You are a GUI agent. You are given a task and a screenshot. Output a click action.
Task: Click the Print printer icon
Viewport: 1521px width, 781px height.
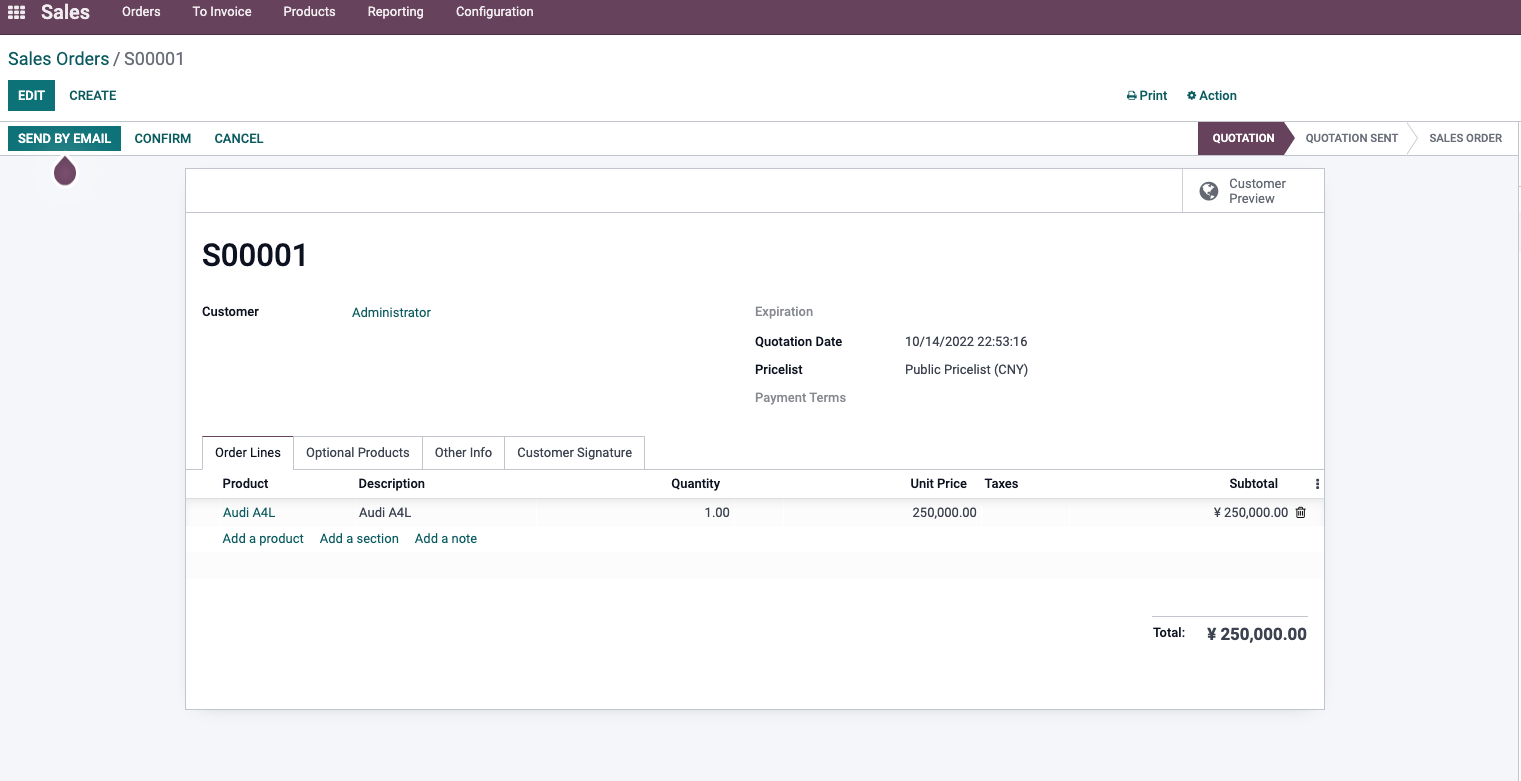pyautogui.click(x=1132, y=96)
